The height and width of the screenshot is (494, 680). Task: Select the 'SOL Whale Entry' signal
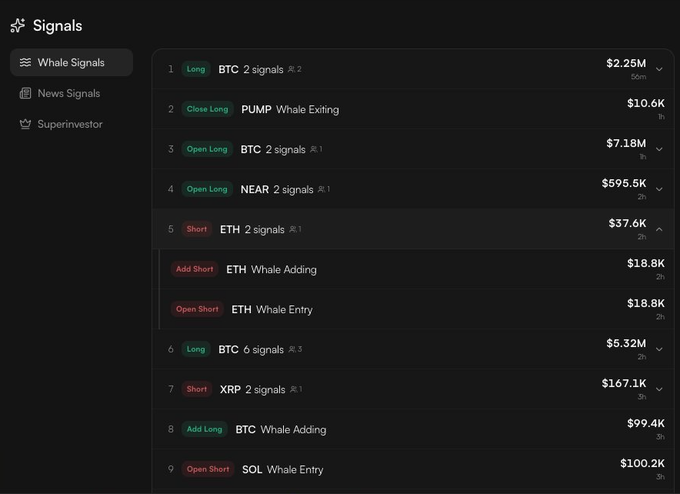pos(413,469)
